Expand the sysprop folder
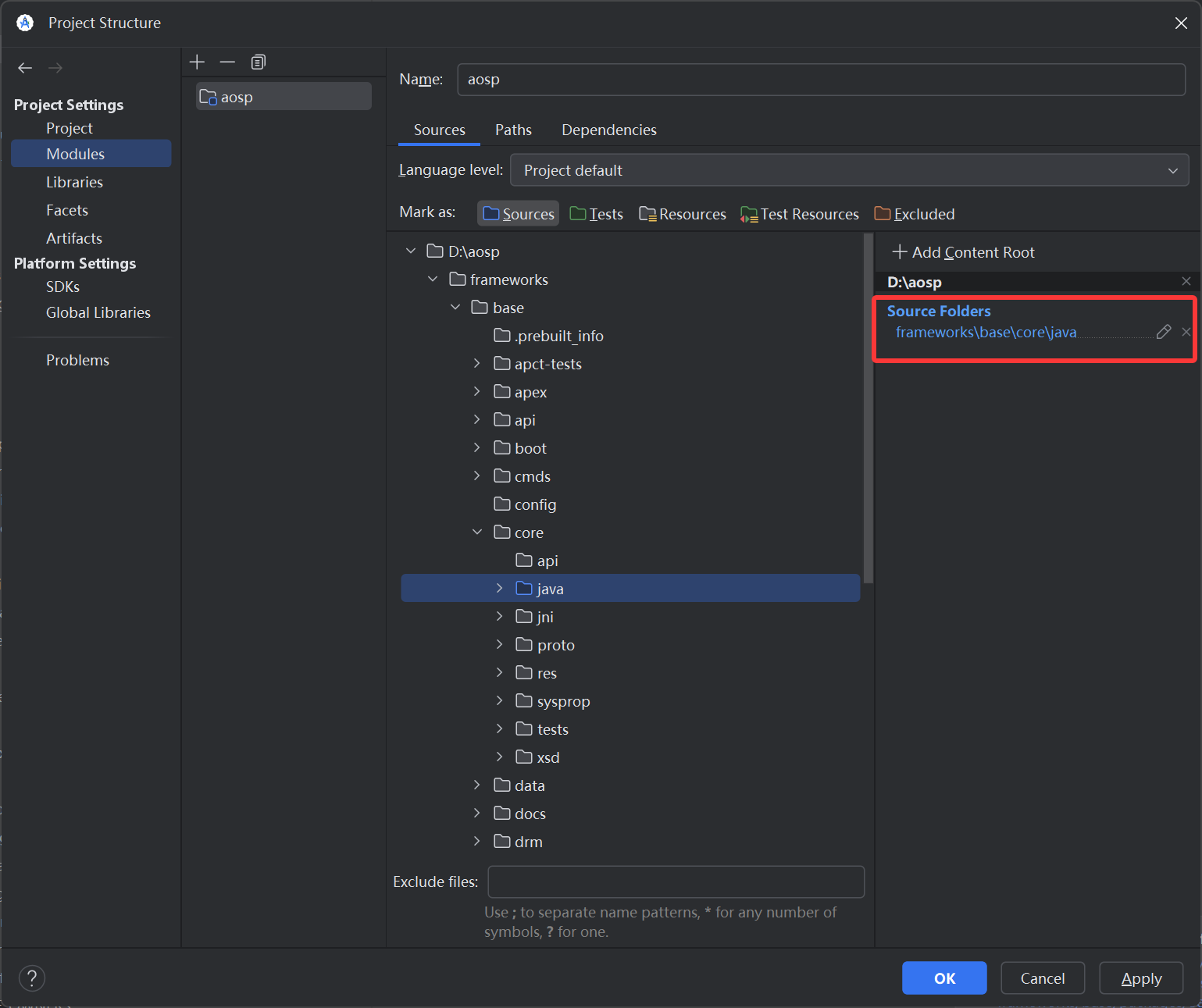Screen dimensions: 1202x1008 [x=500, y=700]
